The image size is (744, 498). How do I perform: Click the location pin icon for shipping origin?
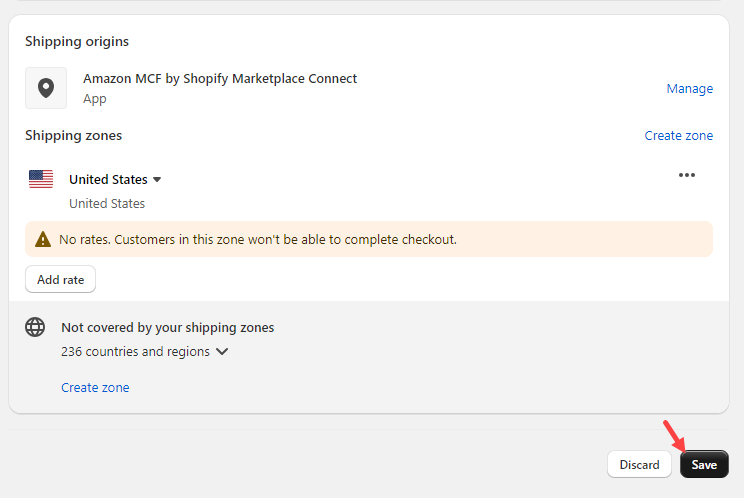[46, 88]
